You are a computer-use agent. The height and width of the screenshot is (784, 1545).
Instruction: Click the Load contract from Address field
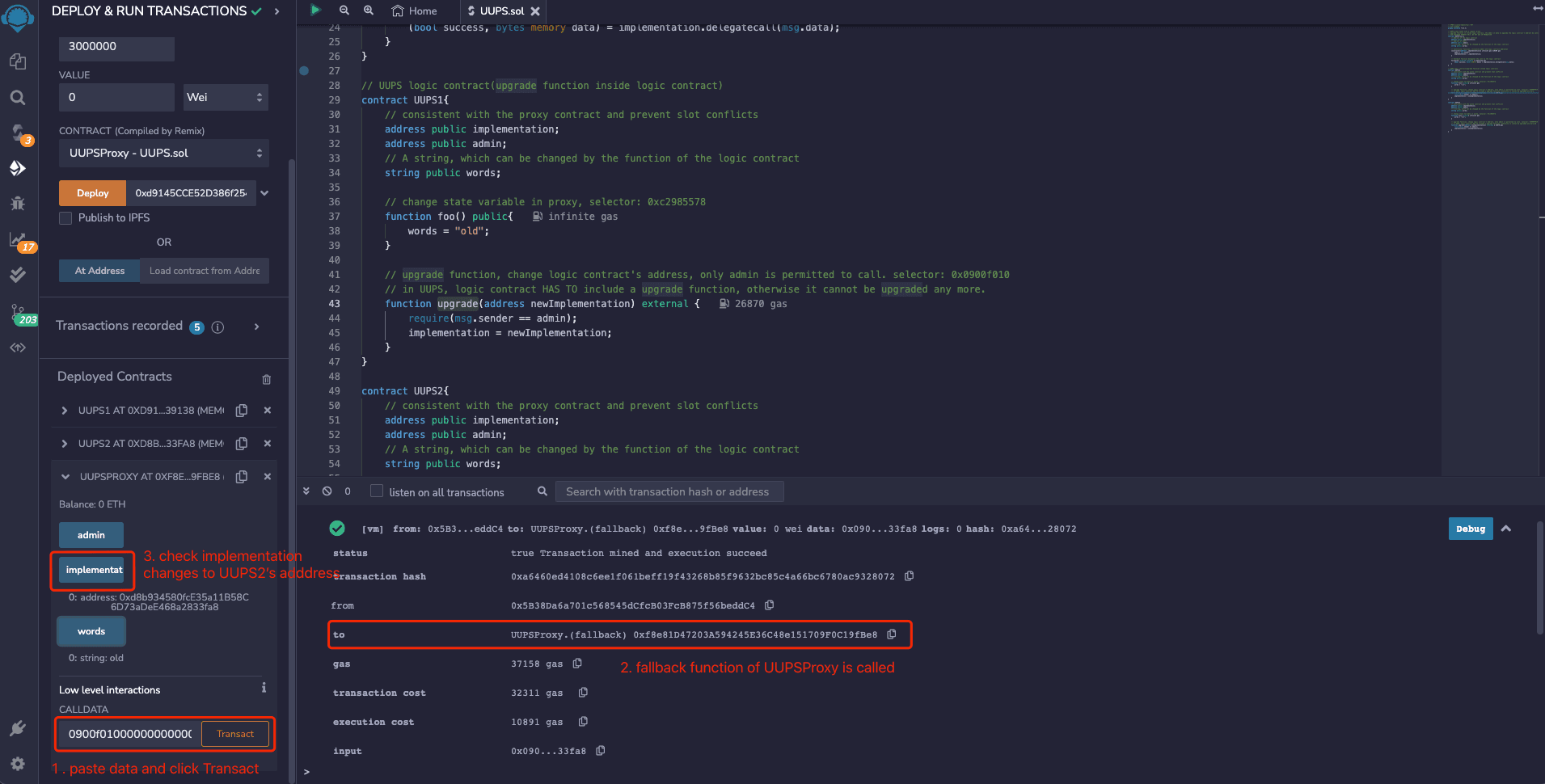(205, 271)
